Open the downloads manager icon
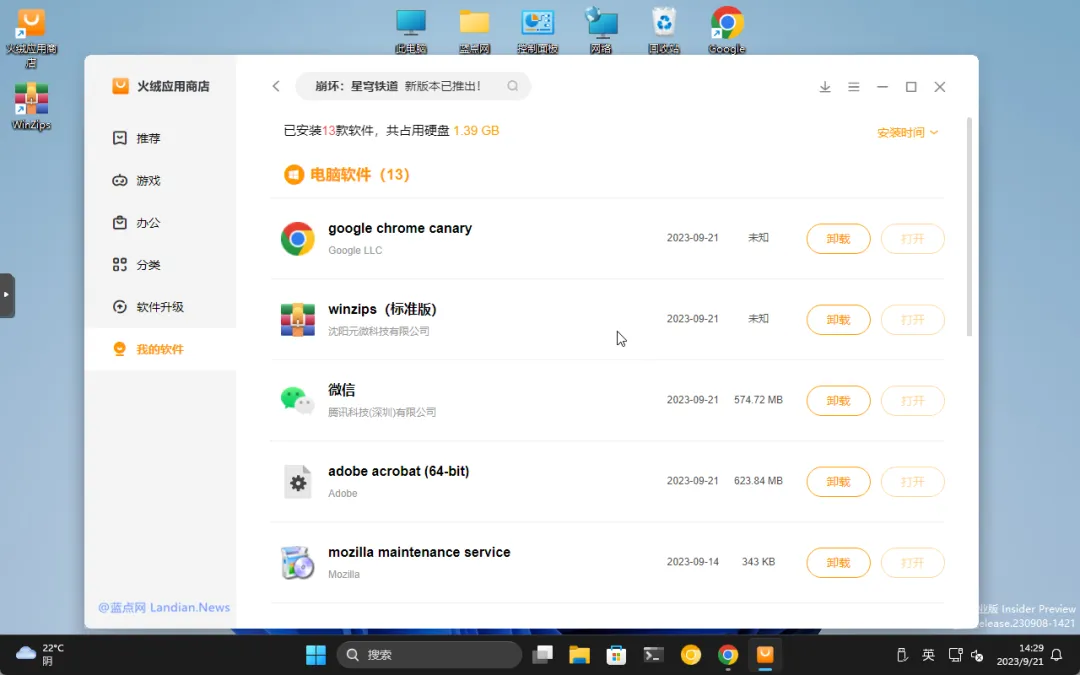Screen dimensions: 1080x675 (824, 87)
